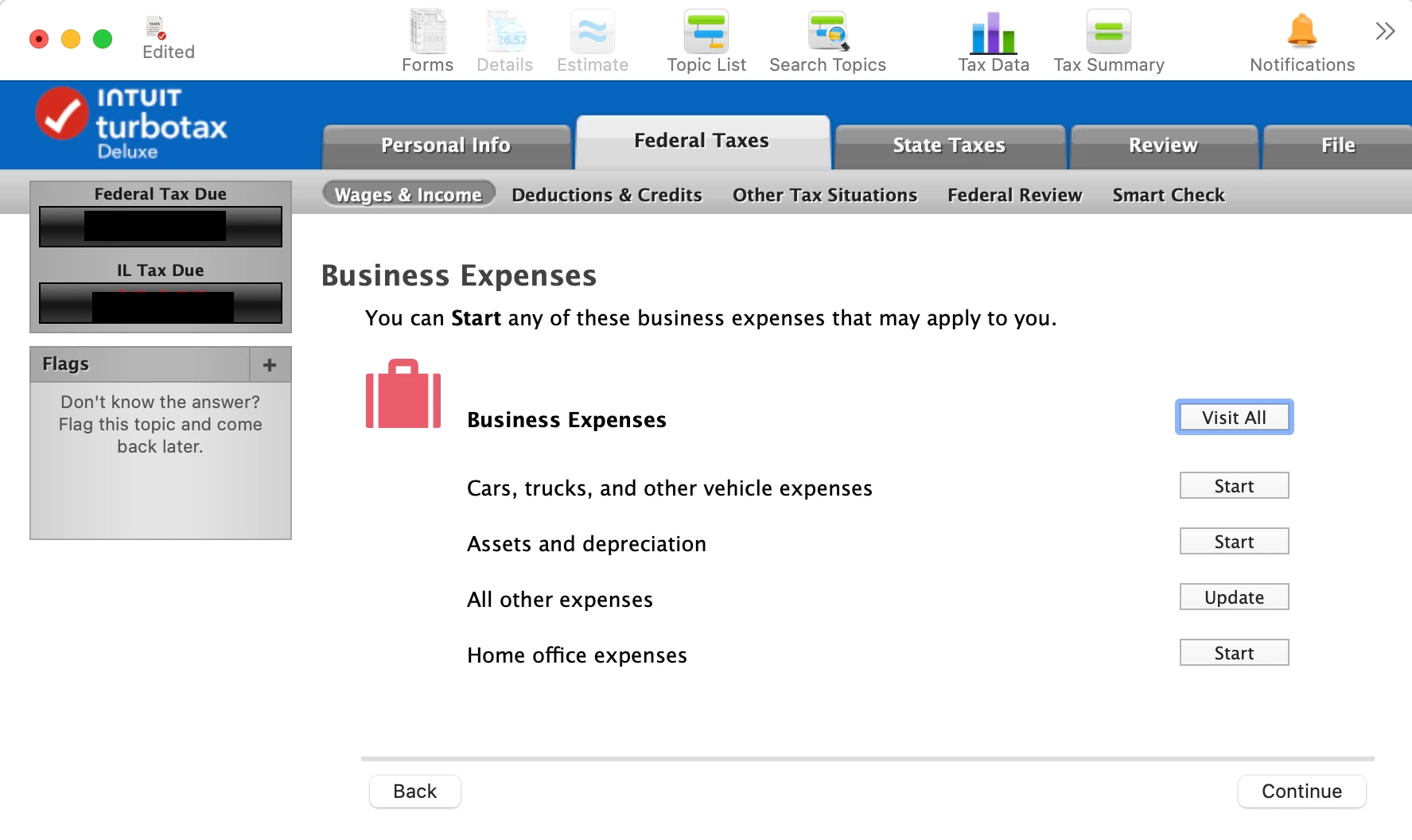Screen dimensions: 1412x840
Task: Go to Deductions & Credits subtab
Action: (x=607, y=195)
